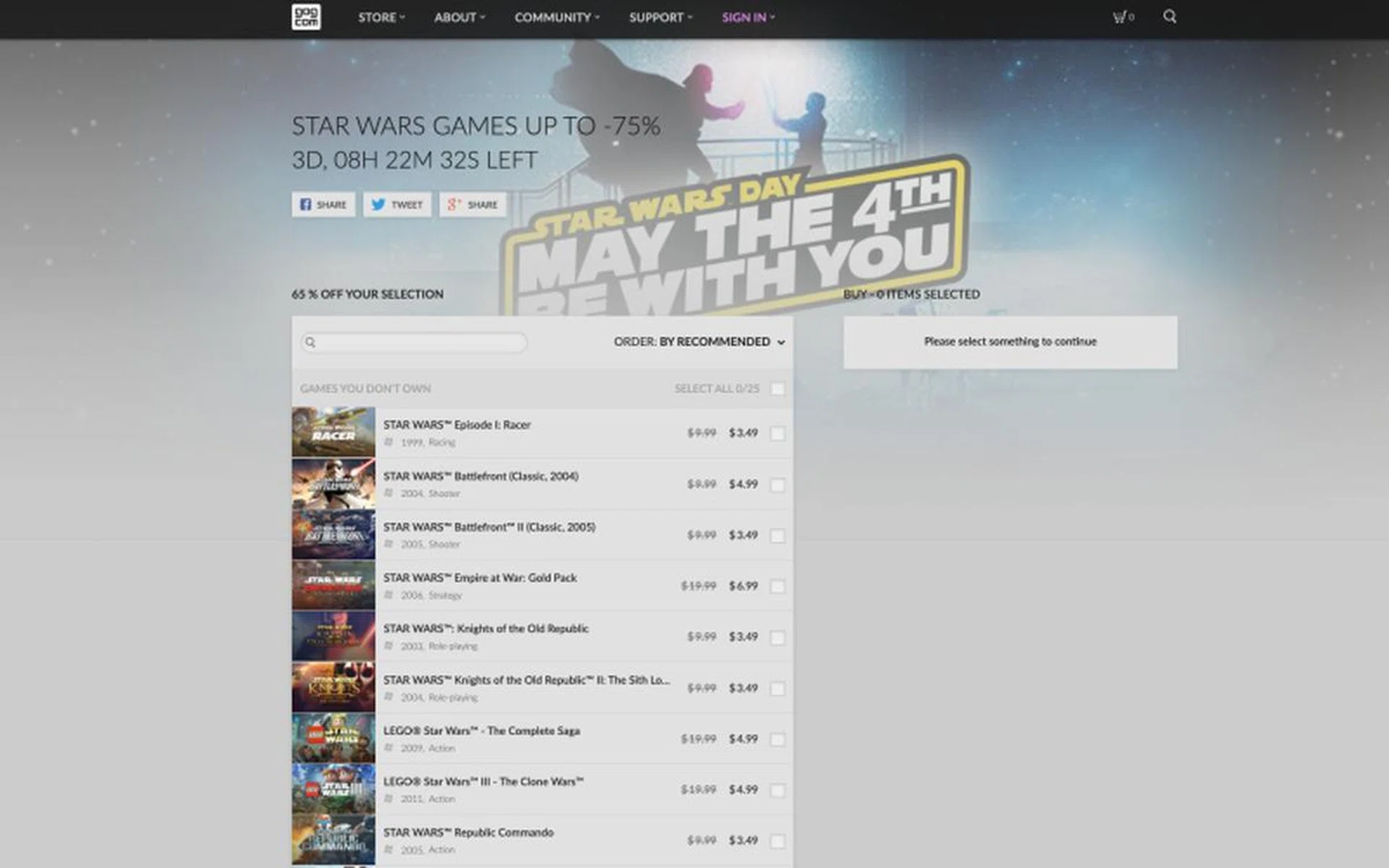Select the Empire at War Gold Pack checkbox
The image size is (1389, 868).
pyautogui.click(x=778, y=587)
